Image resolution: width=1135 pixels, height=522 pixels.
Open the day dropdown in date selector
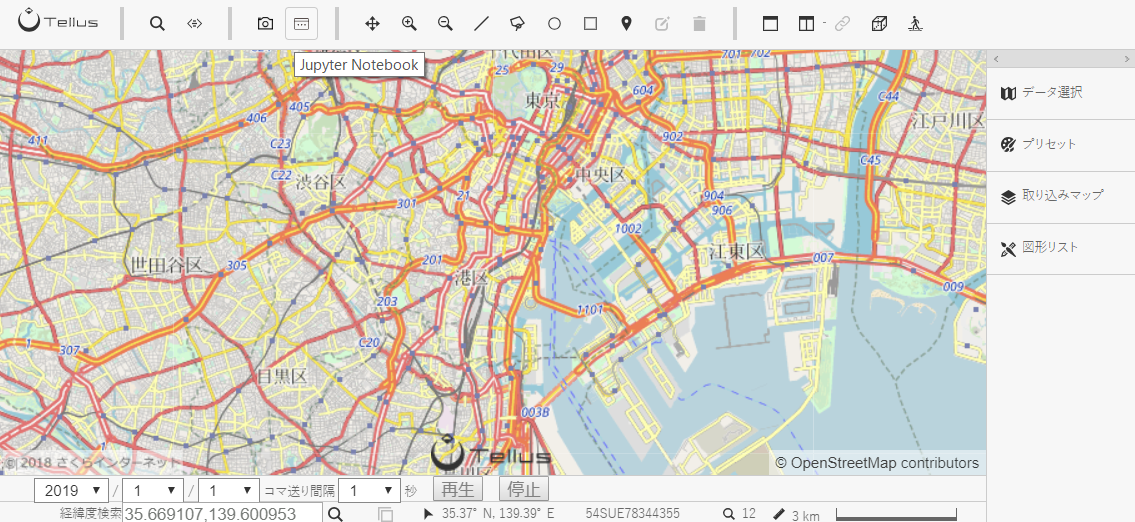229,490
